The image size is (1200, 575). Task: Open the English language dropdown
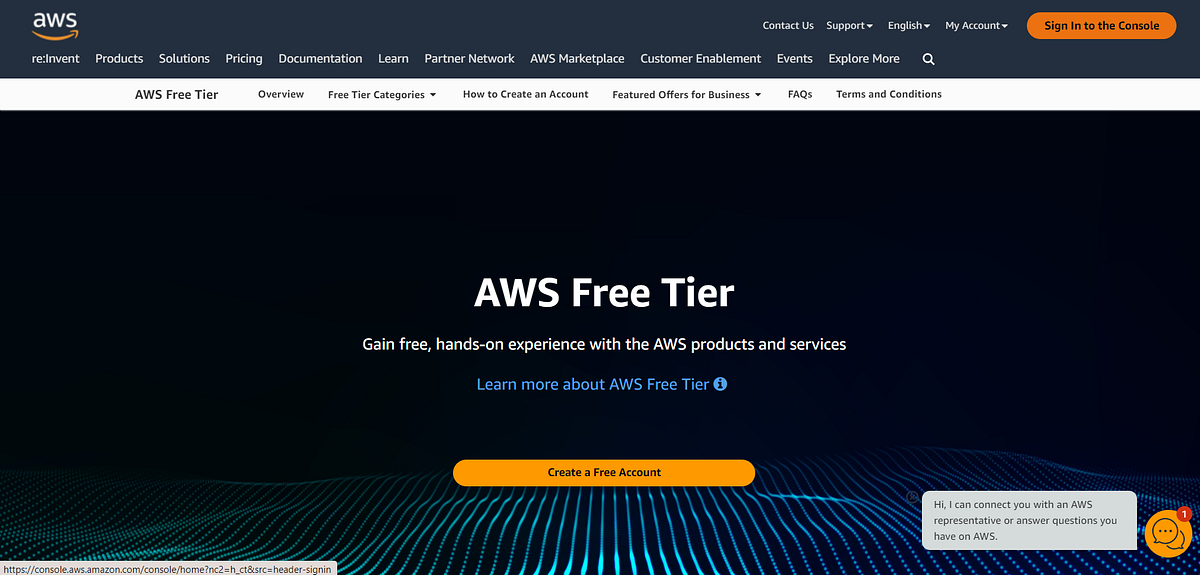click(x=909, y=25)
